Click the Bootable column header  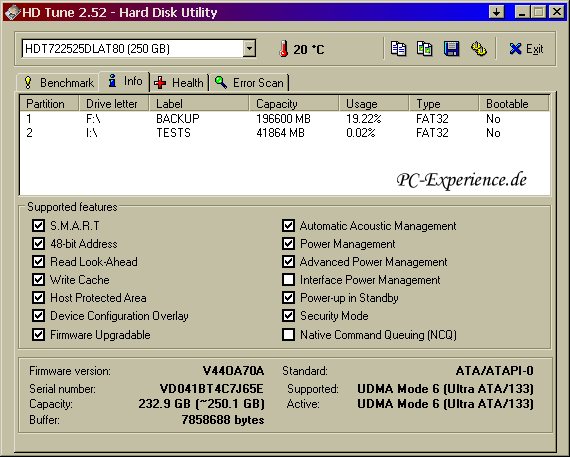click(x=514, y=104)
